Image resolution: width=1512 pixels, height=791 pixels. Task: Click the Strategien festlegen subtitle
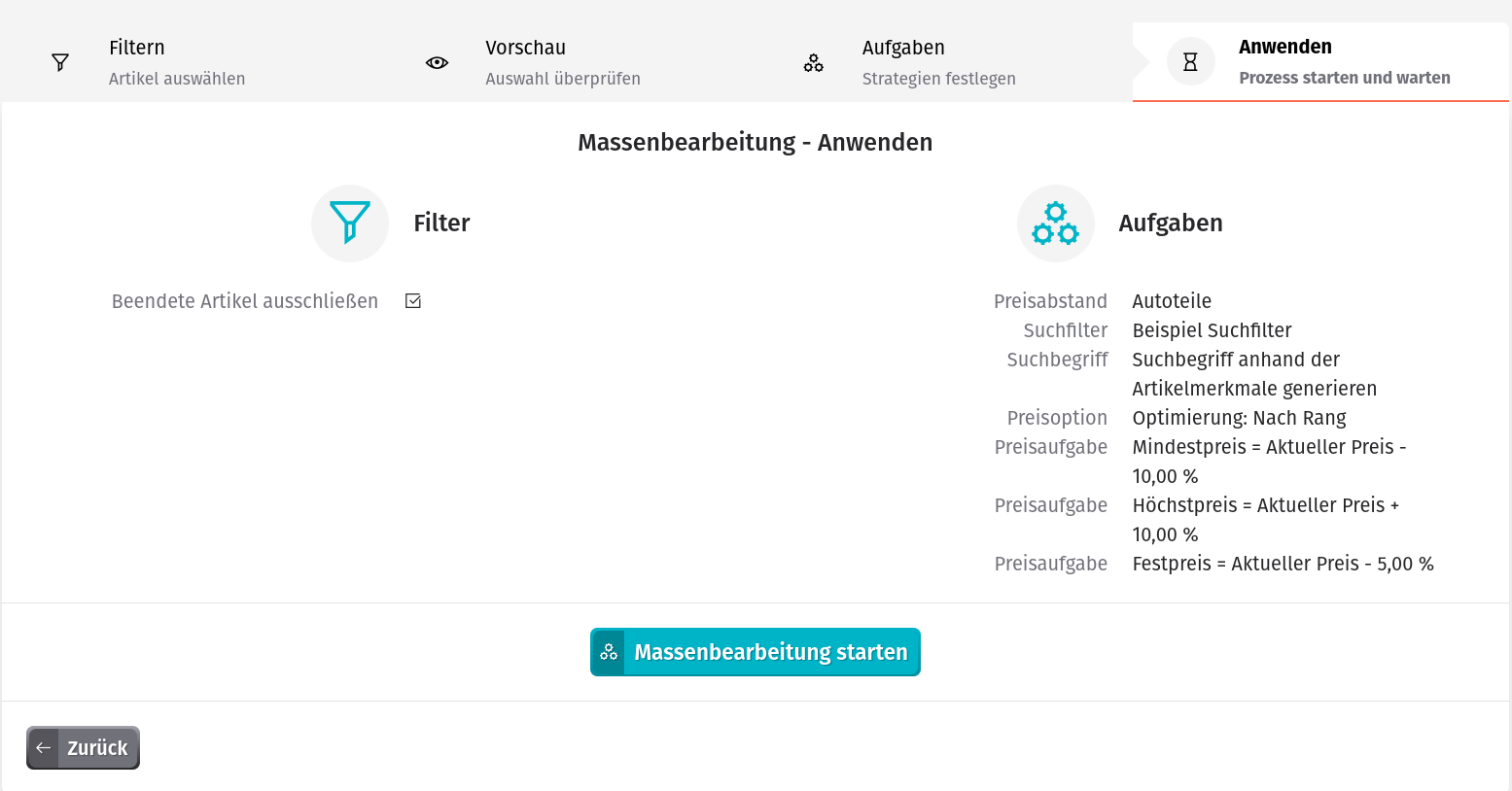(x=938, y=79)
